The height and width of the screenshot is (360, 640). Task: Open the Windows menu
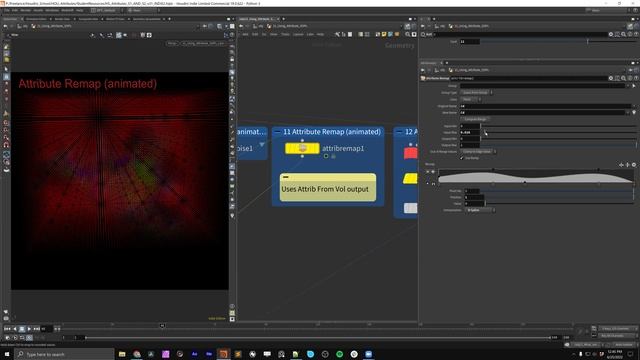(x=52, y=10)
